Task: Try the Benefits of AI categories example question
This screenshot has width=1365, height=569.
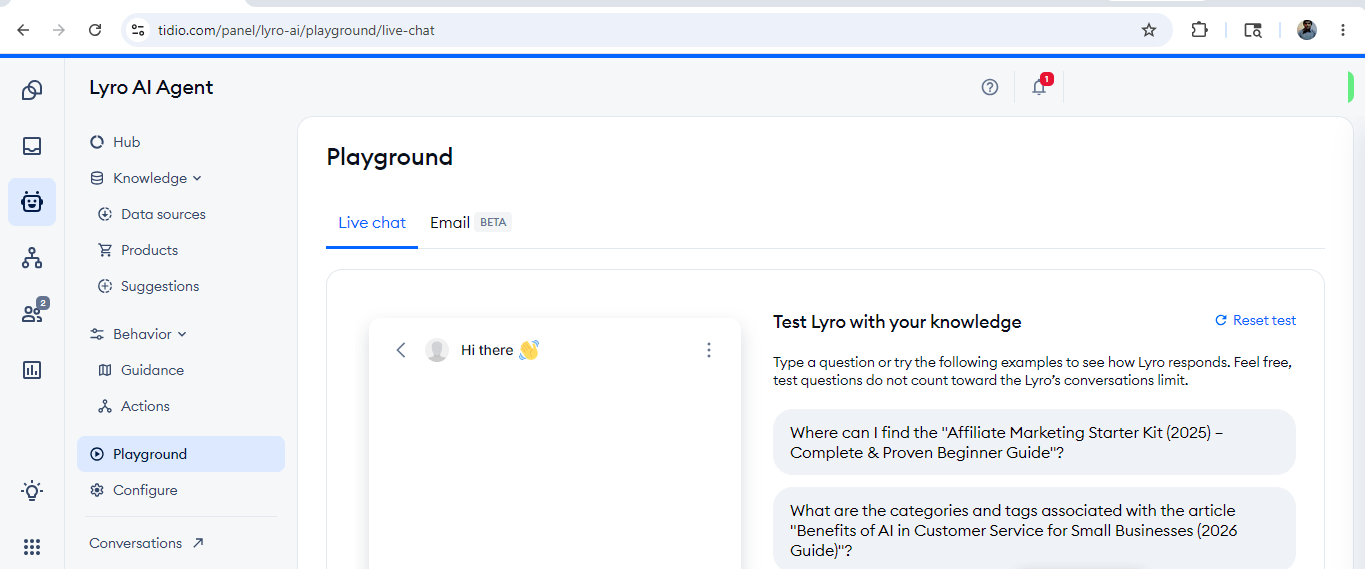Action: click(x=1034, y=528)
